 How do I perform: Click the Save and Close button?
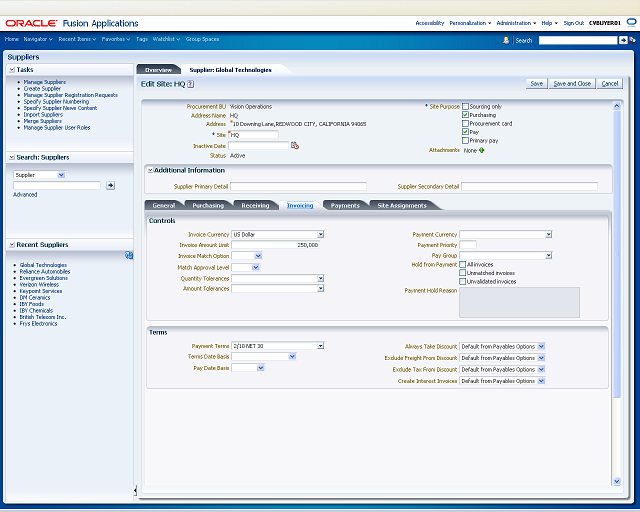pyautogui.click(x=572, y=84)
